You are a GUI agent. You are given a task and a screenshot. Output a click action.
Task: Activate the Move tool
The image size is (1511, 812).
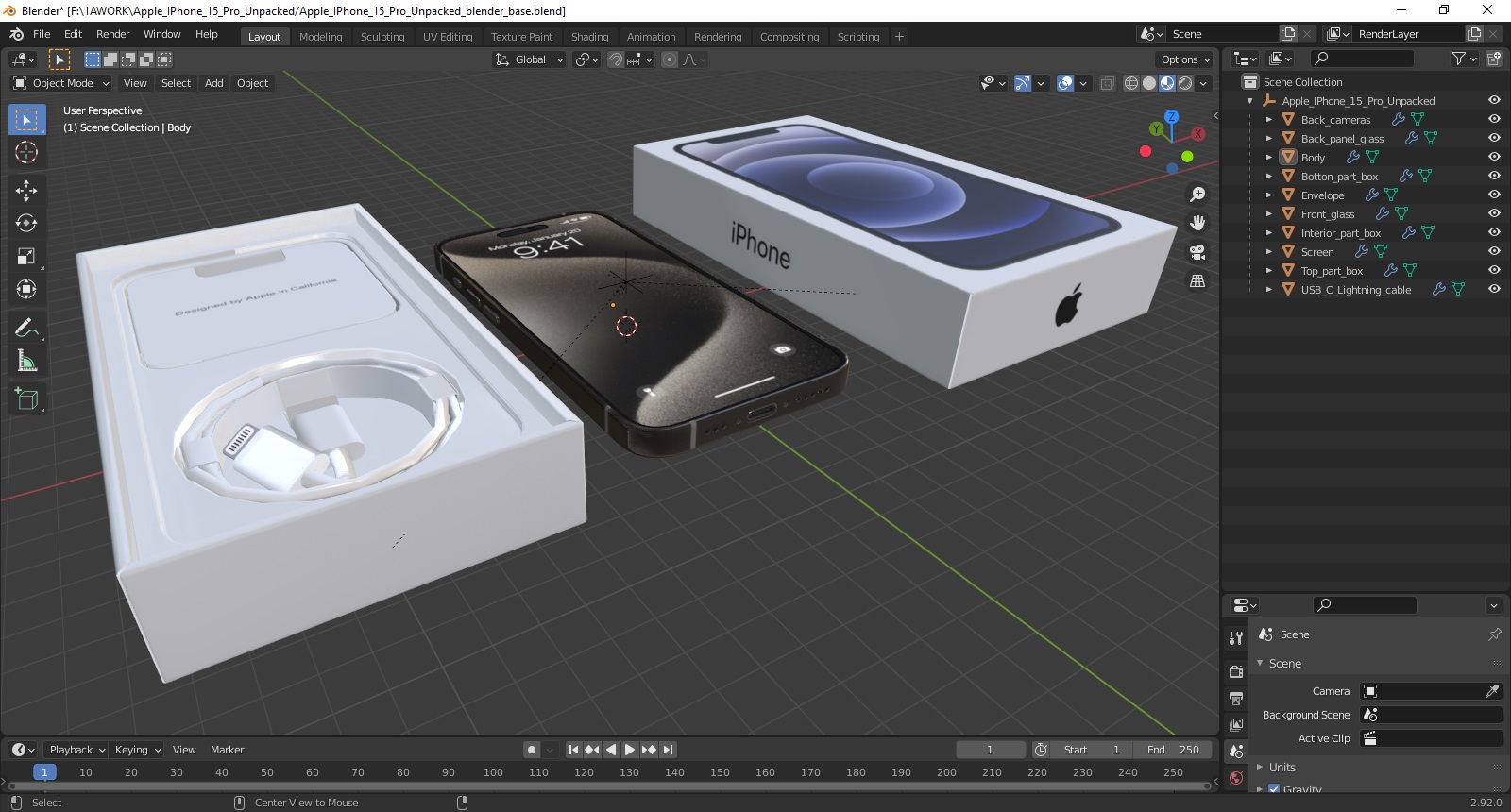coord(26,191)
